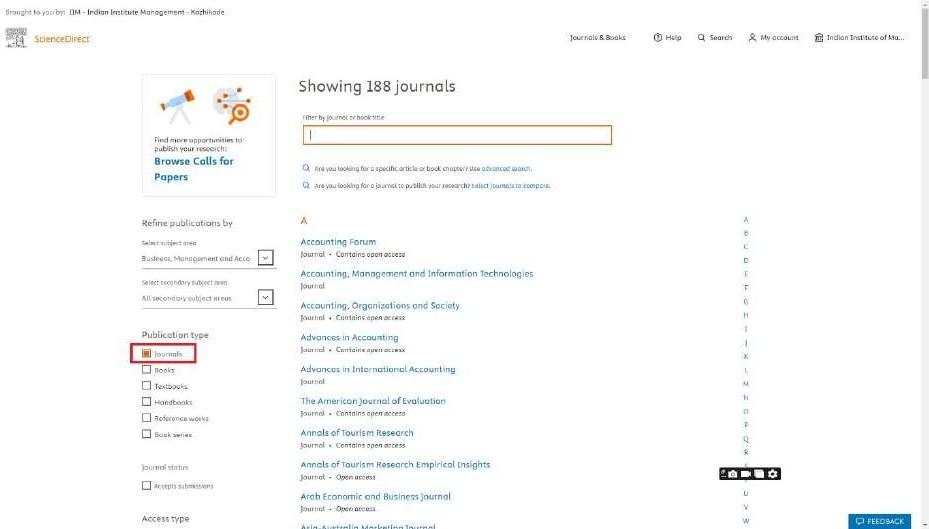
Task: Click the Feedback button
Action: click(x=880, y=521)
